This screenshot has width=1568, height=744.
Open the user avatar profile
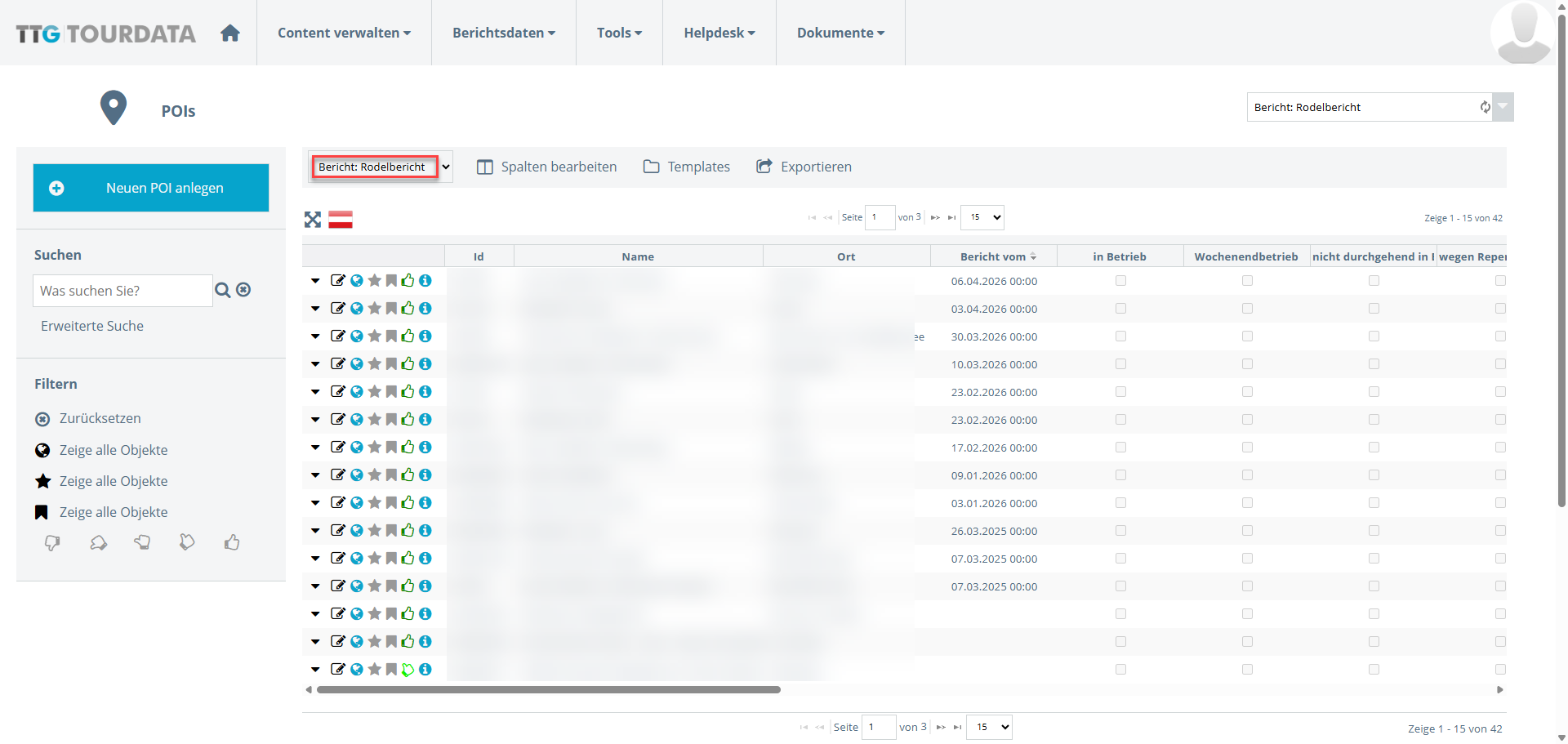(x=1524, y=33)
